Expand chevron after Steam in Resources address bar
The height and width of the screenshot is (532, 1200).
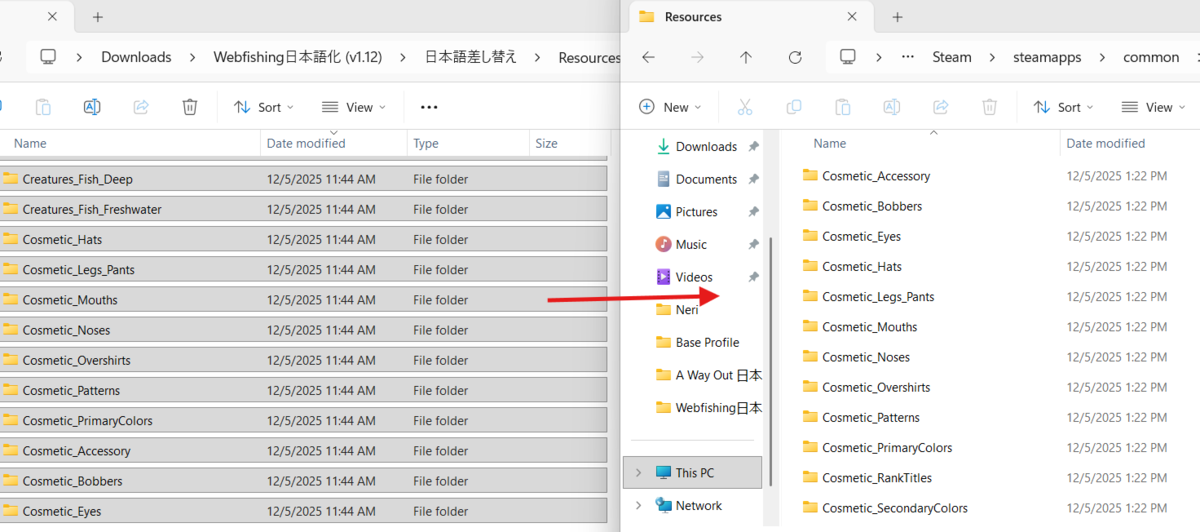point(992,57)
